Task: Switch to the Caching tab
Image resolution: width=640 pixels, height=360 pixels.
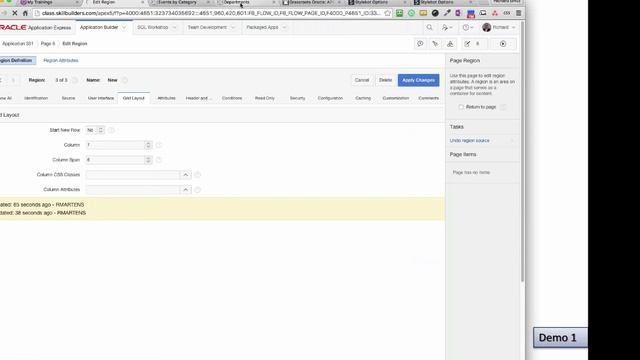Action: 363,98
